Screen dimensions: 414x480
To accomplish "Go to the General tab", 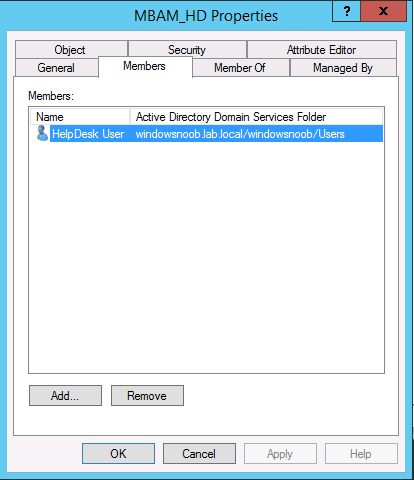I will [x=57, y=68].
